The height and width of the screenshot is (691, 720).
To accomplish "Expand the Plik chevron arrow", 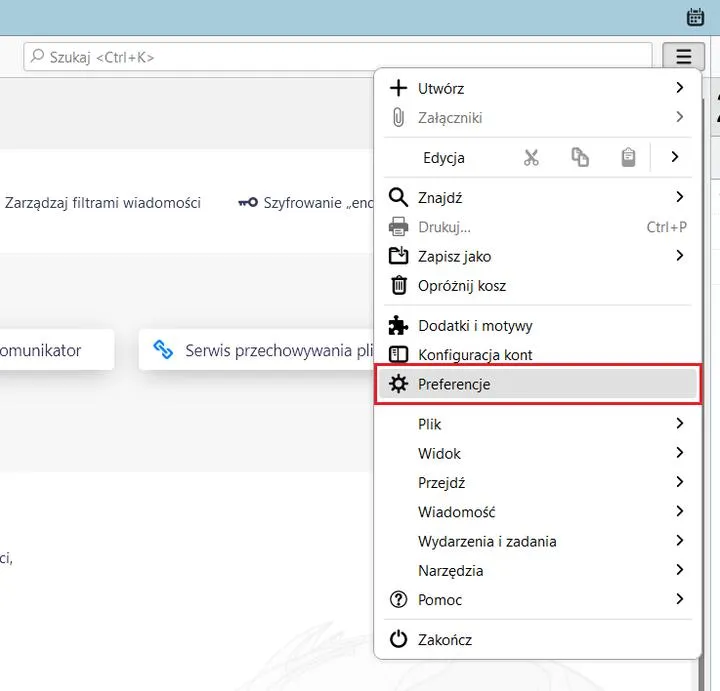I will 680,423.
